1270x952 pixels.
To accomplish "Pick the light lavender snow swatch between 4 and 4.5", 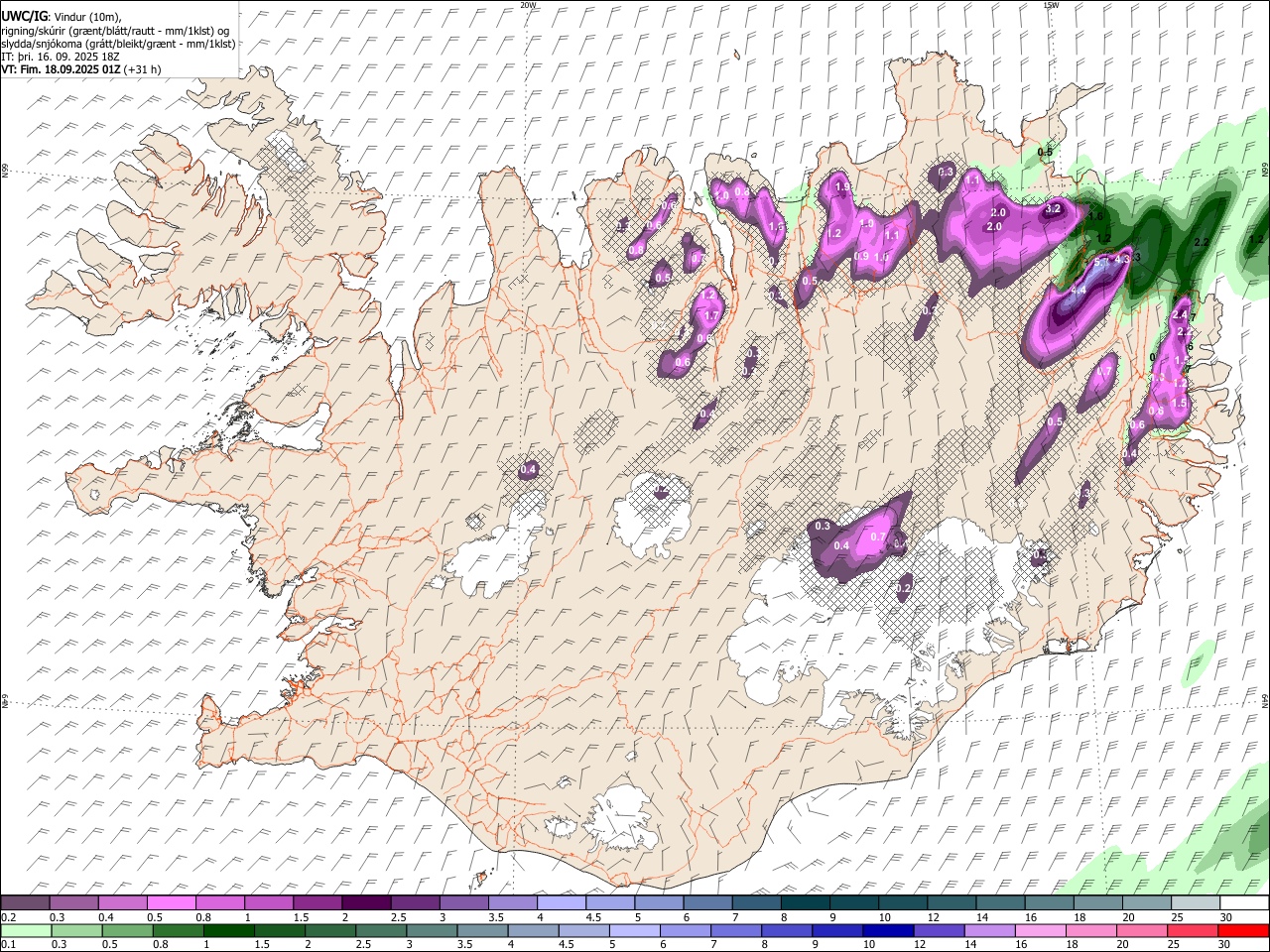I will click(x=561, y=902).
